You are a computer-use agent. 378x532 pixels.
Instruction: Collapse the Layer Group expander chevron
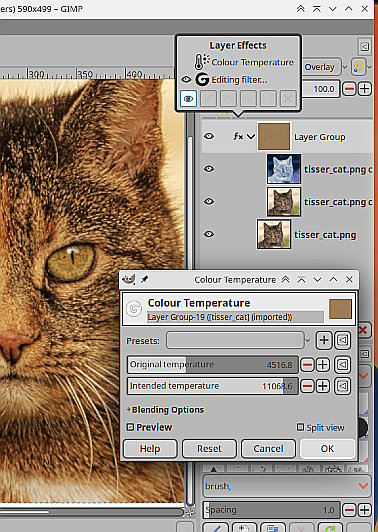[x=251, y=136]
